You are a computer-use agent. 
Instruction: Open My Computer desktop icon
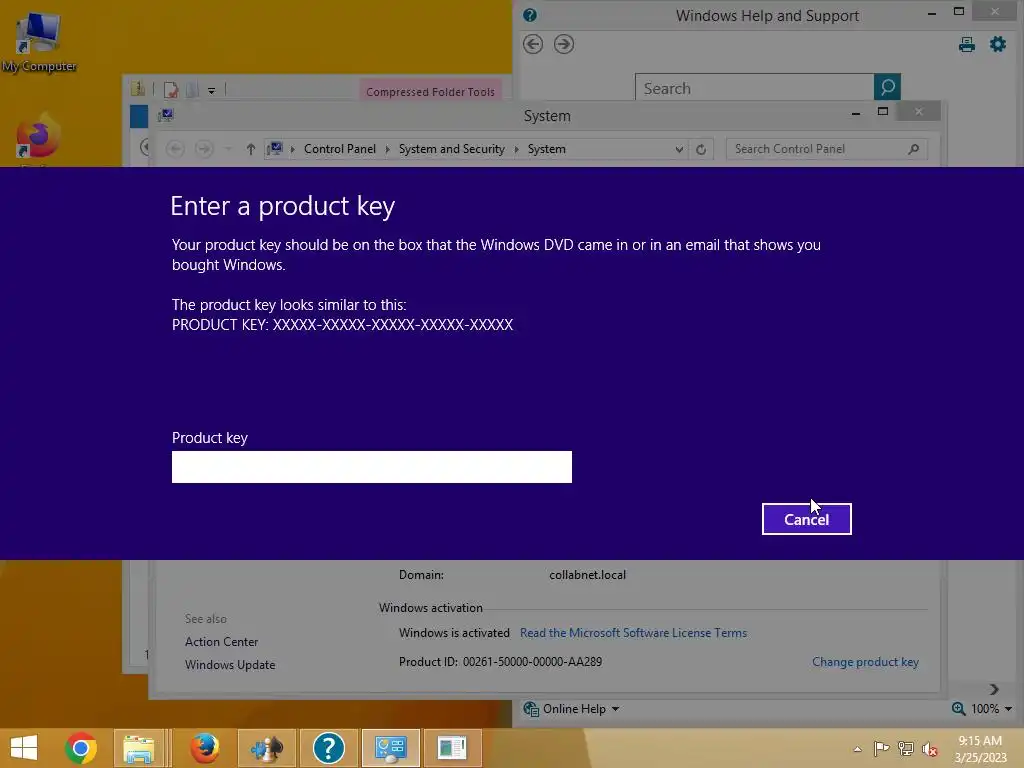pos(39,43)
